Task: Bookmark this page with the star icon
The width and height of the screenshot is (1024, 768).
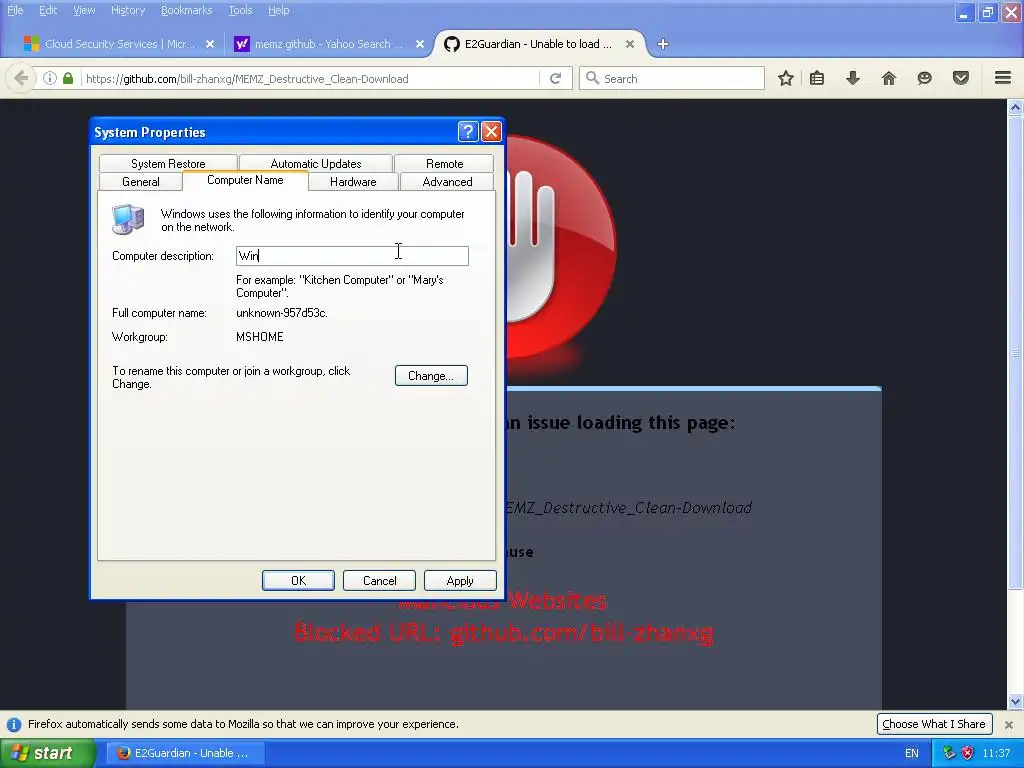Action: 786,78
